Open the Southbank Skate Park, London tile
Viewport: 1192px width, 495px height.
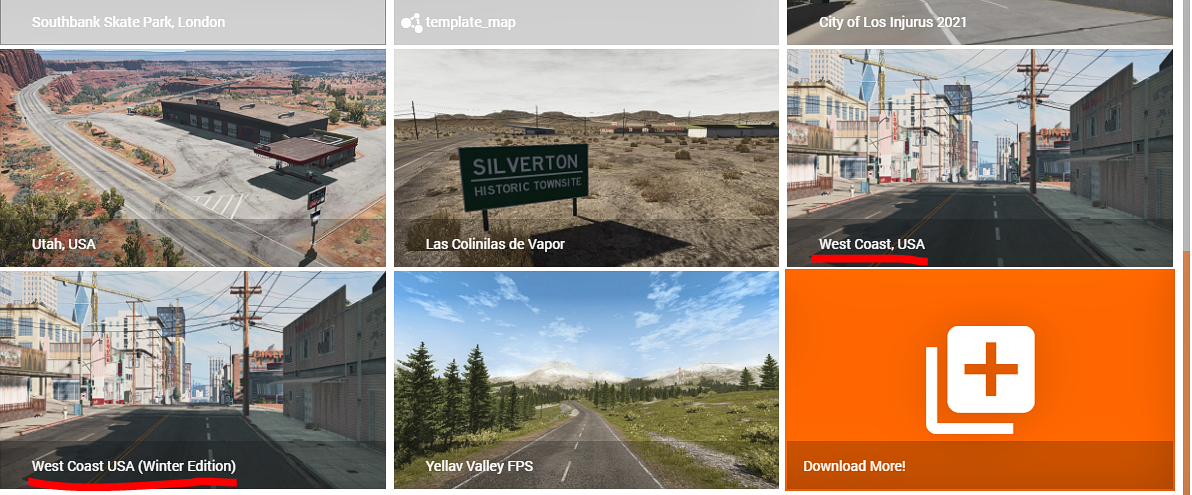click(192, 22)
